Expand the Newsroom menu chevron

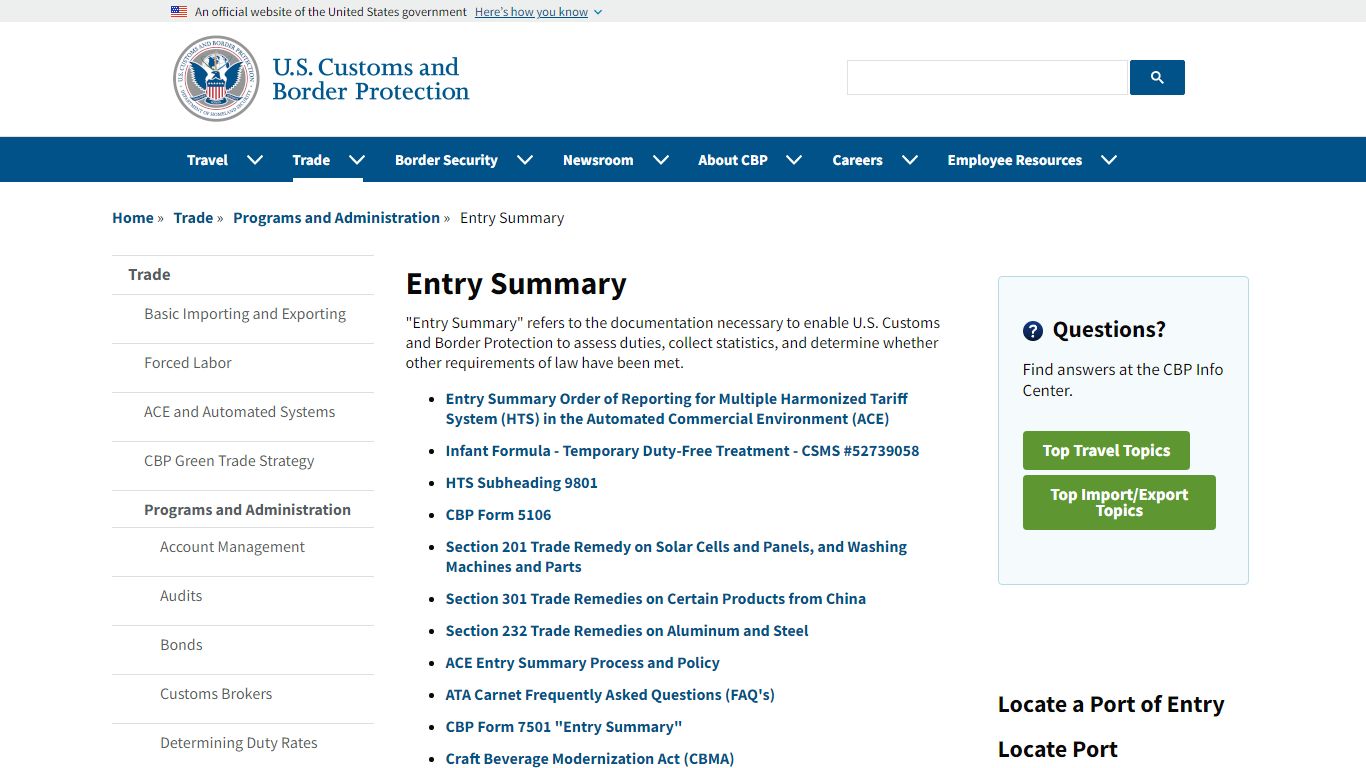click(x=660, y=160)
